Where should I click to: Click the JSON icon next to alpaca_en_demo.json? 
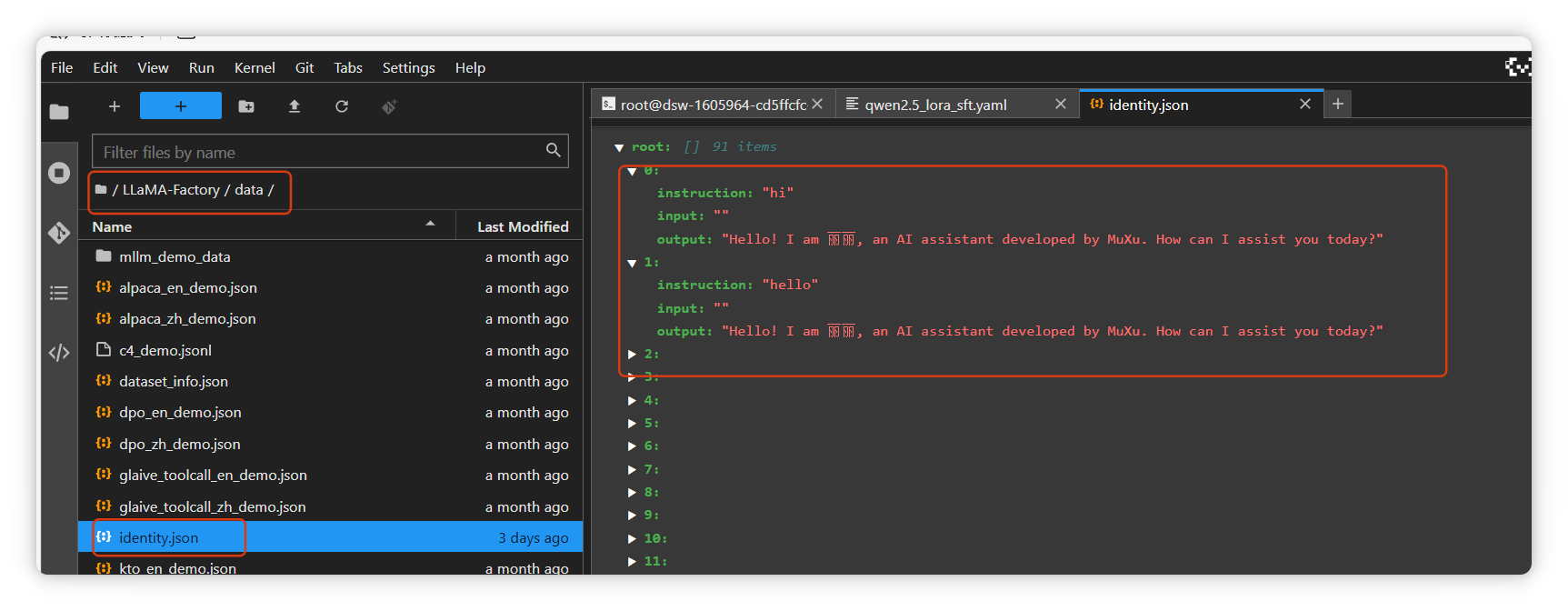[x=104, y=286]
